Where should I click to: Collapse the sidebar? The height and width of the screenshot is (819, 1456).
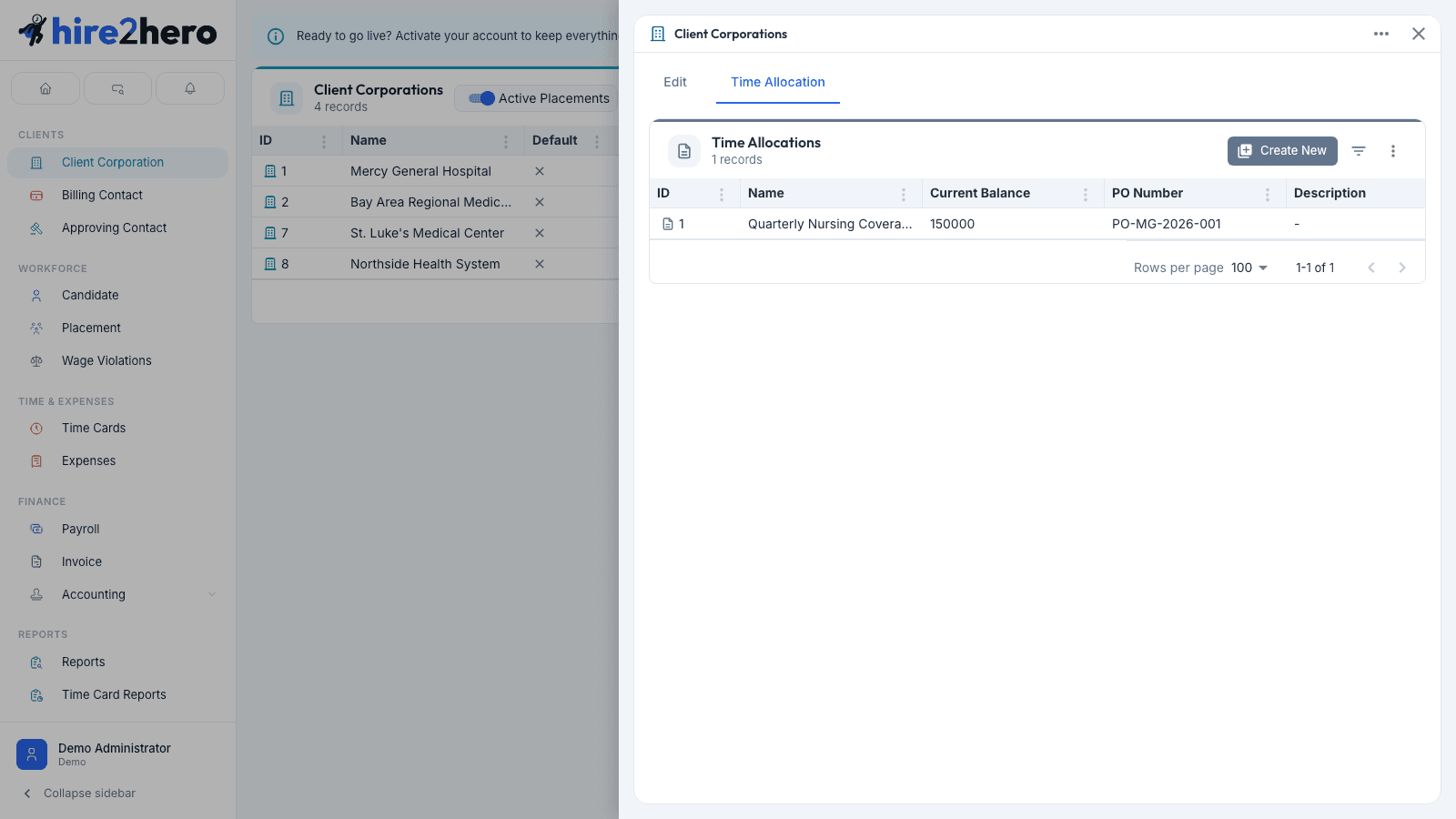(x=79, y=794)
